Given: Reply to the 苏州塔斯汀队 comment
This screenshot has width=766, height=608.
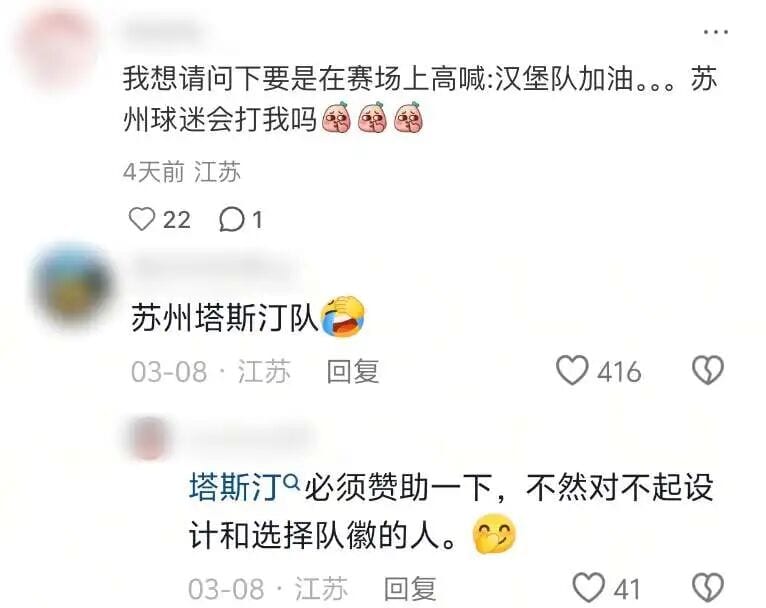Looking at the screenshot, I should coord(353,371).
